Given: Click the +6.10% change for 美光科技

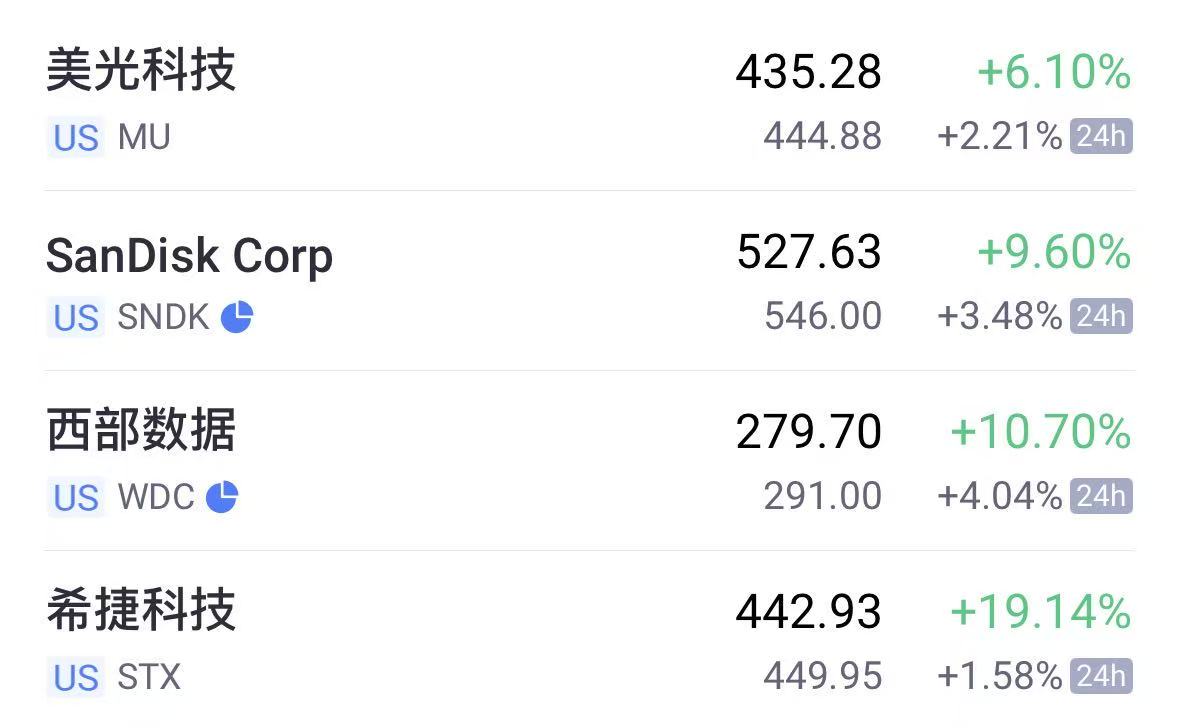Looking at the screenshot, I should (1054, 72).
